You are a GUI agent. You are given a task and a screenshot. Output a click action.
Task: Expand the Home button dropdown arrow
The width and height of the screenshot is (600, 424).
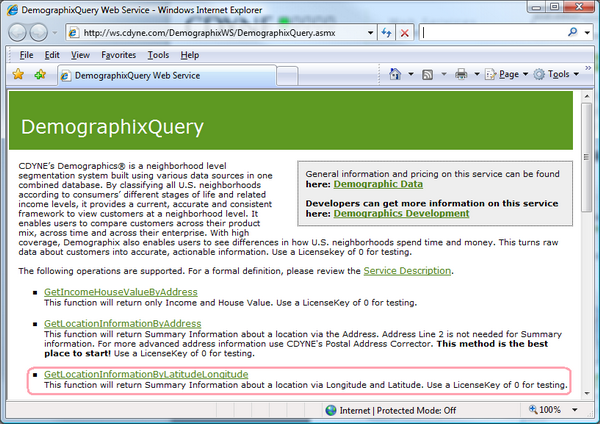point(411,74)
